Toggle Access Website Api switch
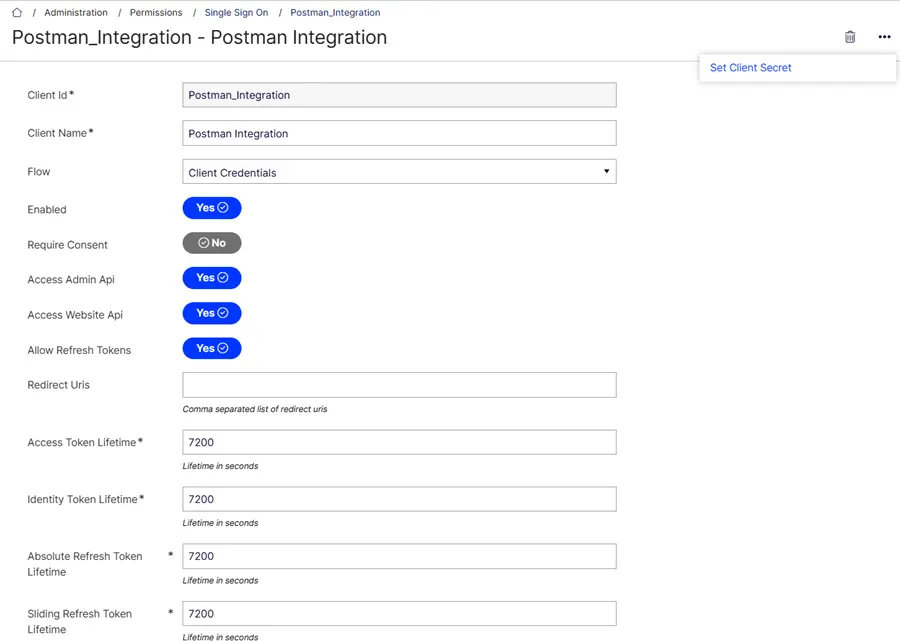The height and width of the screenshot is (641, 900). click(x=212, y=313)
